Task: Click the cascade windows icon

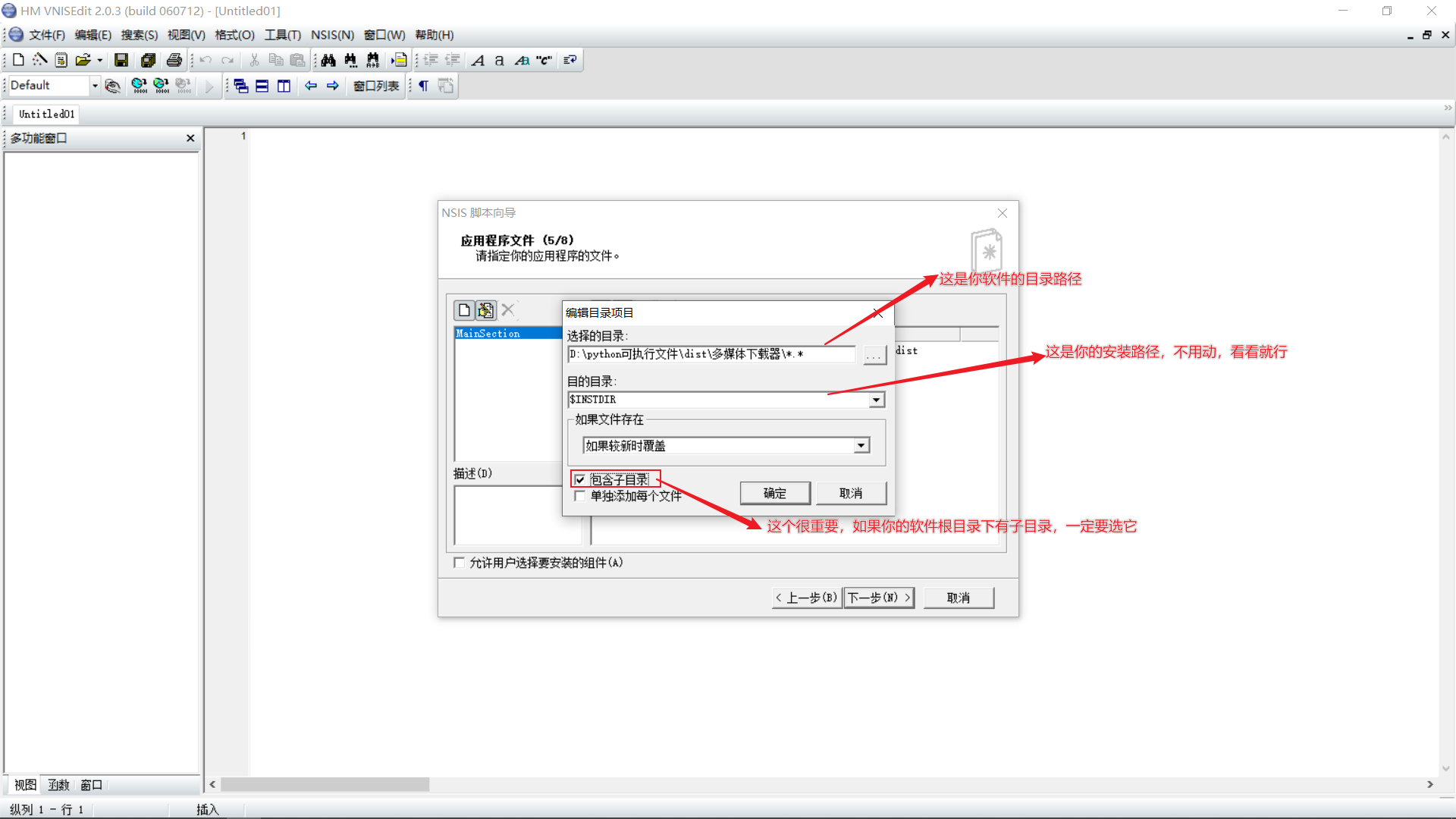Action: pyautogui.click(x=241, y=86)
